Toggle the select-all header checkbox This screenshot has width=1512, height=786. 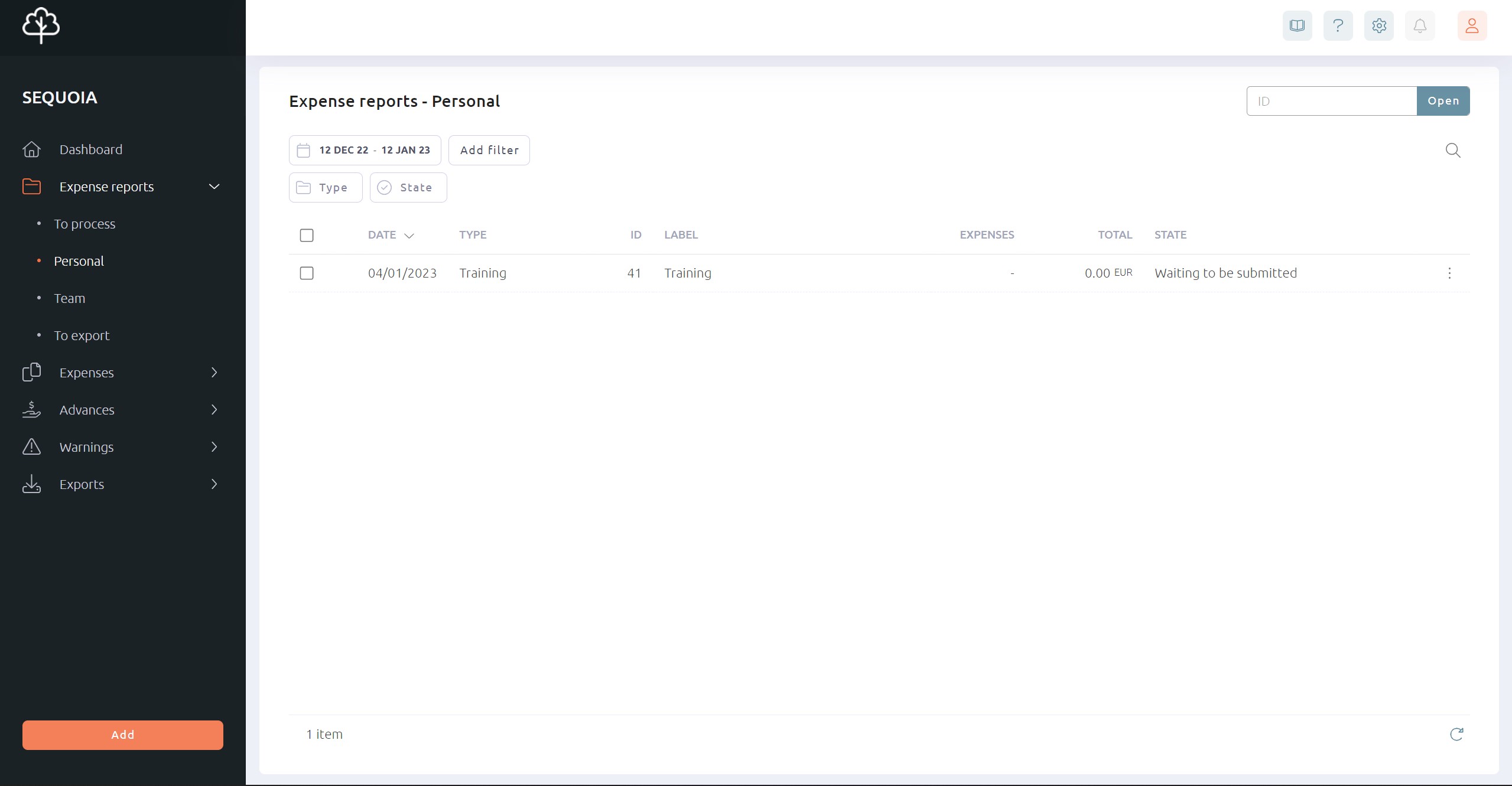[x=307, y=236]
